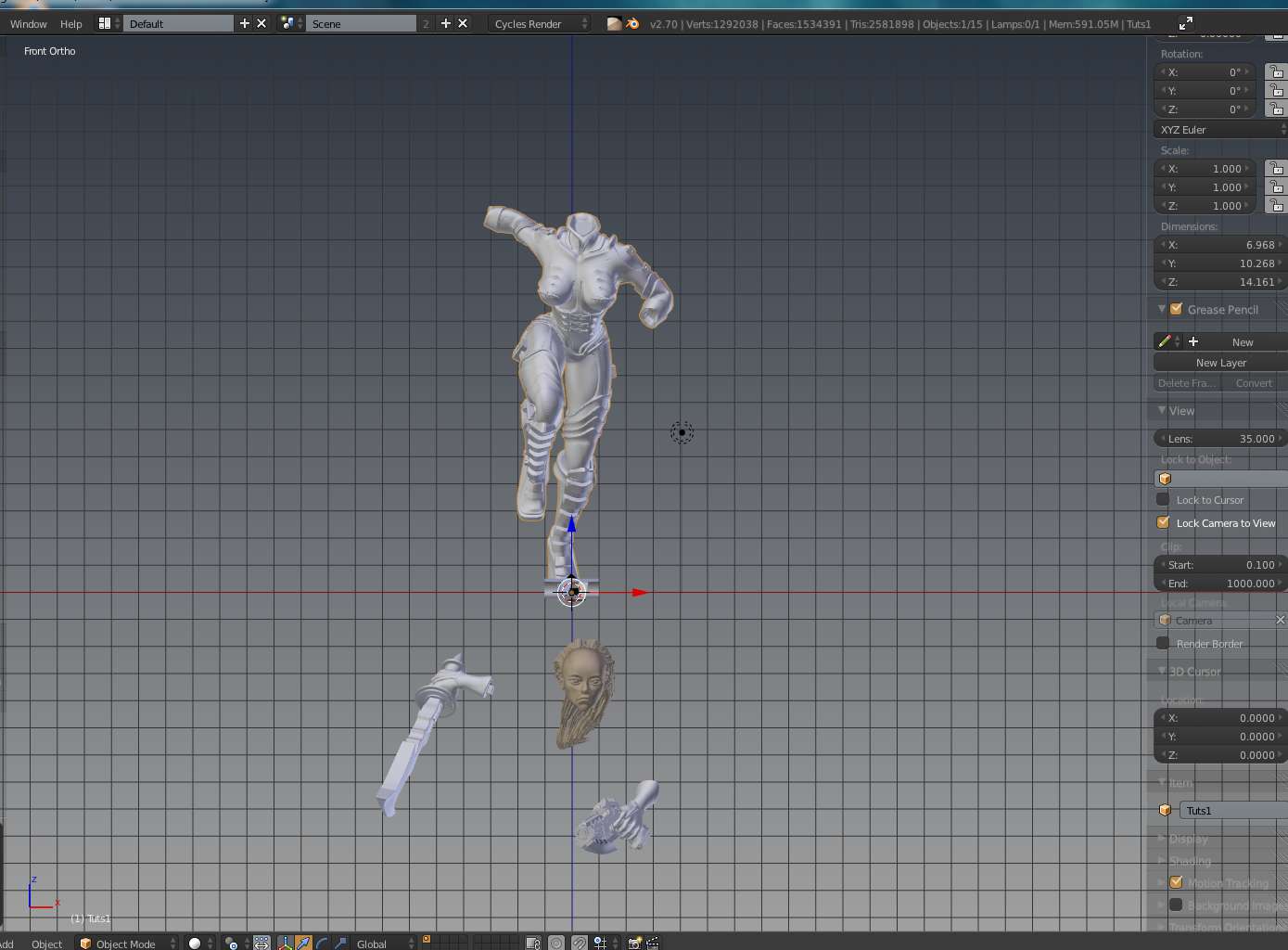Select the rotate manipulator icon
The image size is (1288, 950).
pyautogui.click(x=322, y=943)
